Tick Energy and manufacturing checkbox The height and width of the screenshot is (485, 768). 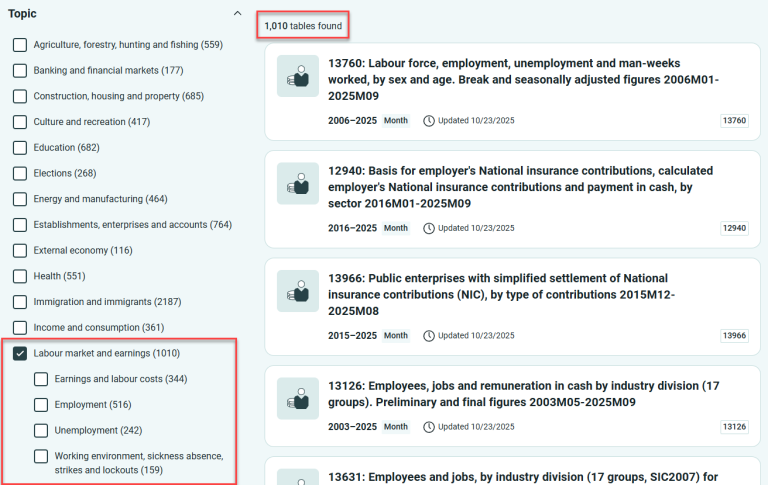point(20,199)
